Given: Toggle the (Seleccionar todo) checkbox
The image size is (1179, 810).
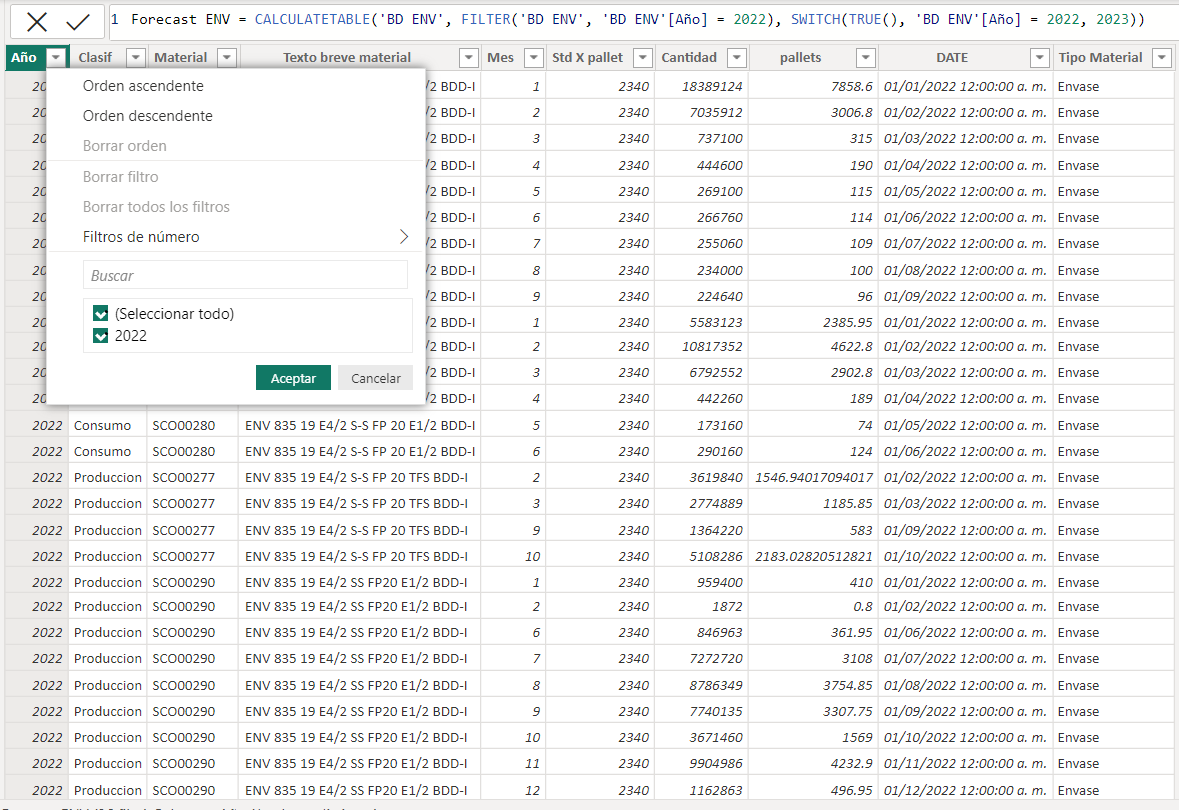Looking at the screenshot, I should tap(101, 314).
